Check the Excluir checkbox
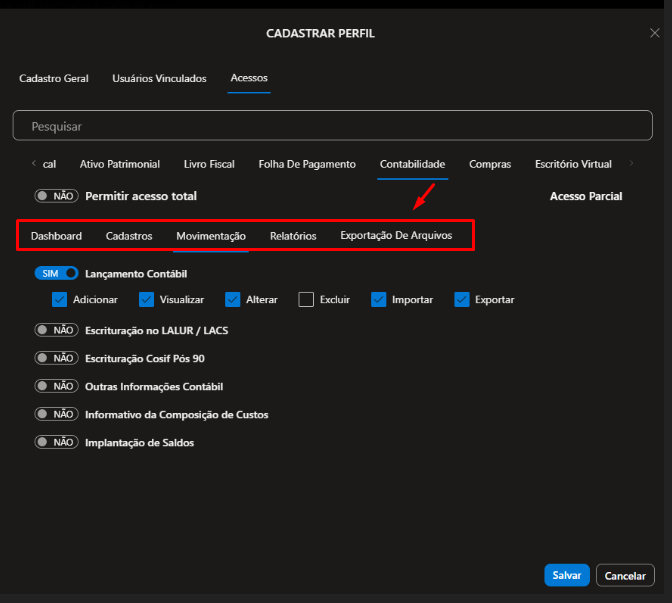Screen dimensions: 672x603 pyautogui.click(x=306, y=299)
